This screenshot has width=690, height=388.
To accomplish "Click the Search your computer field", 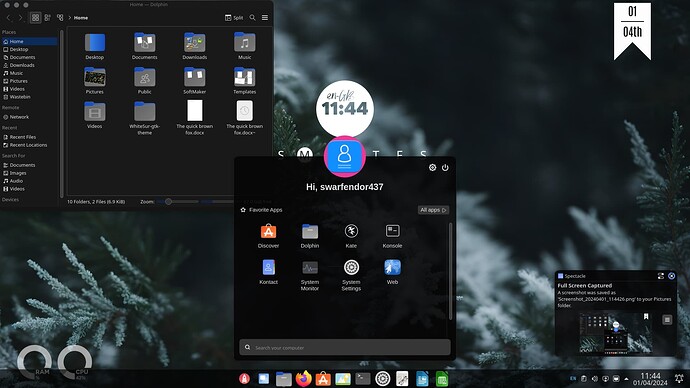I will [345, 347].
